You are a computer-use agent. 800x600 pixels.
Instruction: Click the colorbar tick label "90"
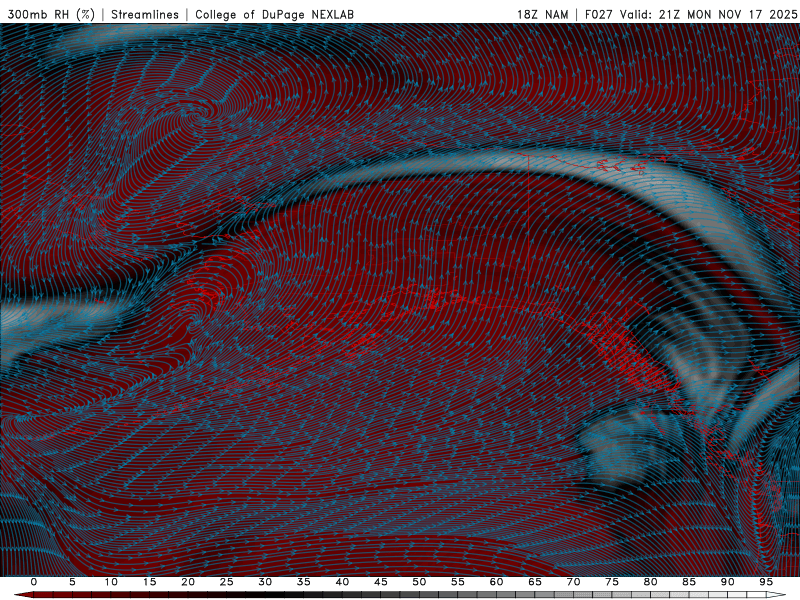727,582
